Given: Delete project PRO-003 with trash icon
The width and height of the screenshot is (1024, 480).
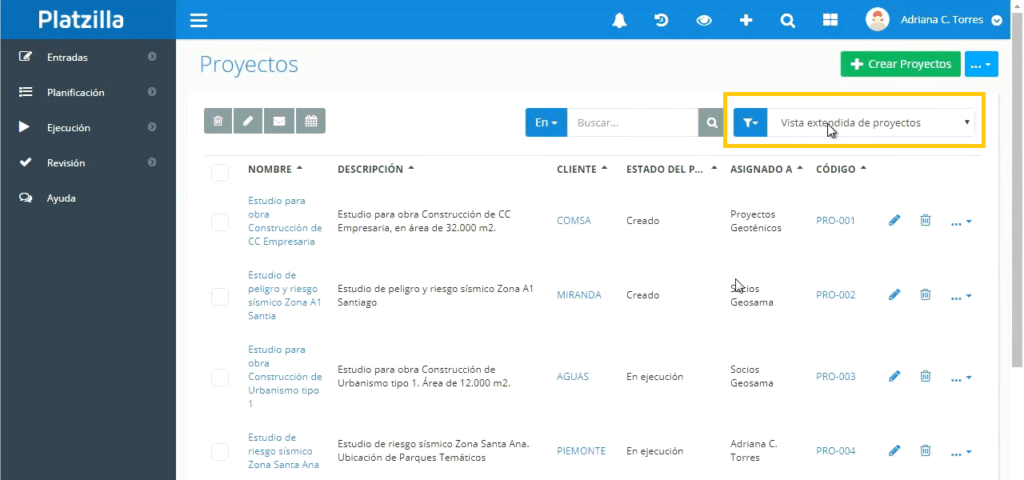Looking at the screenshot, I should (x=925, y=376).
